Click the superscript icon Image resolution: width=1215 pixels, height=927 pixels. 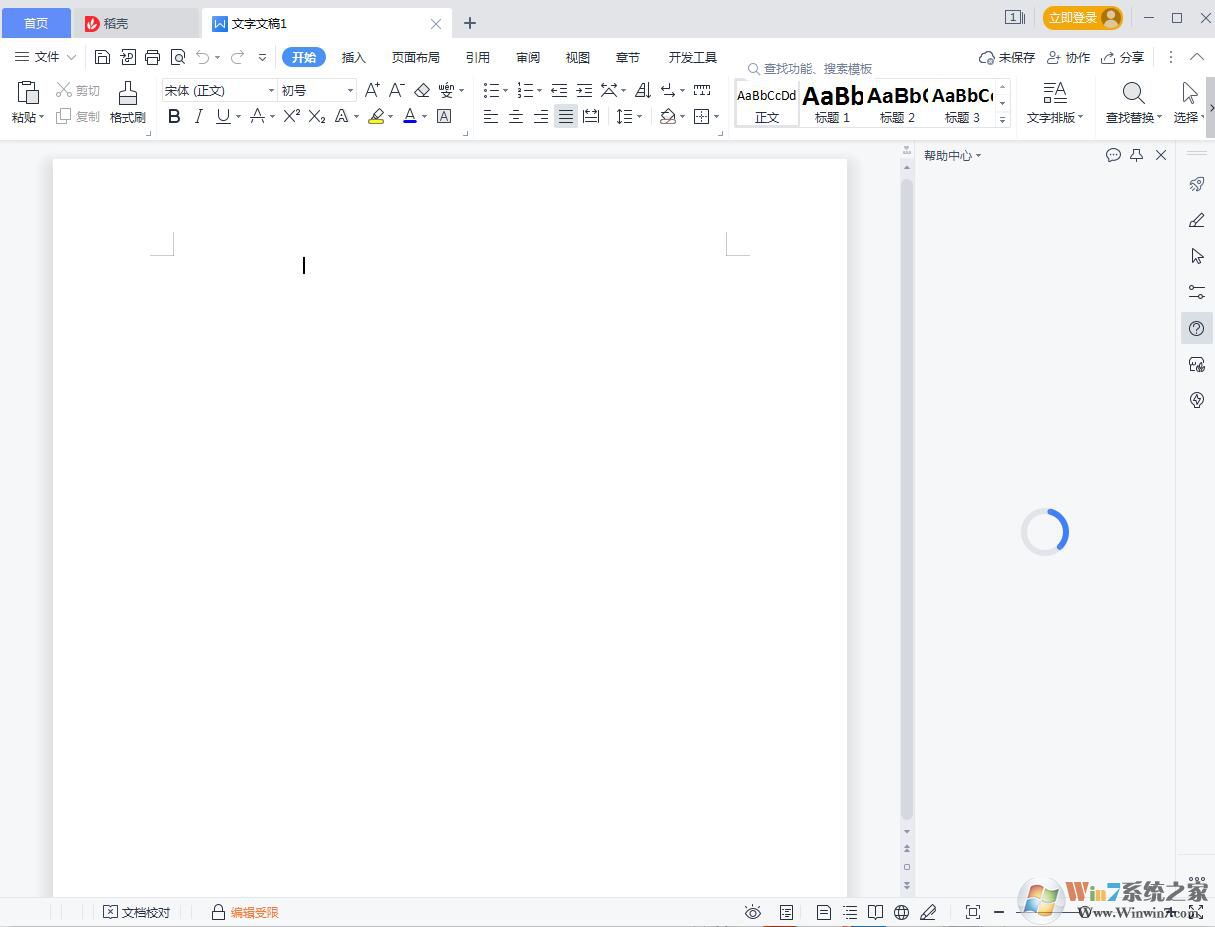[291, 116]
